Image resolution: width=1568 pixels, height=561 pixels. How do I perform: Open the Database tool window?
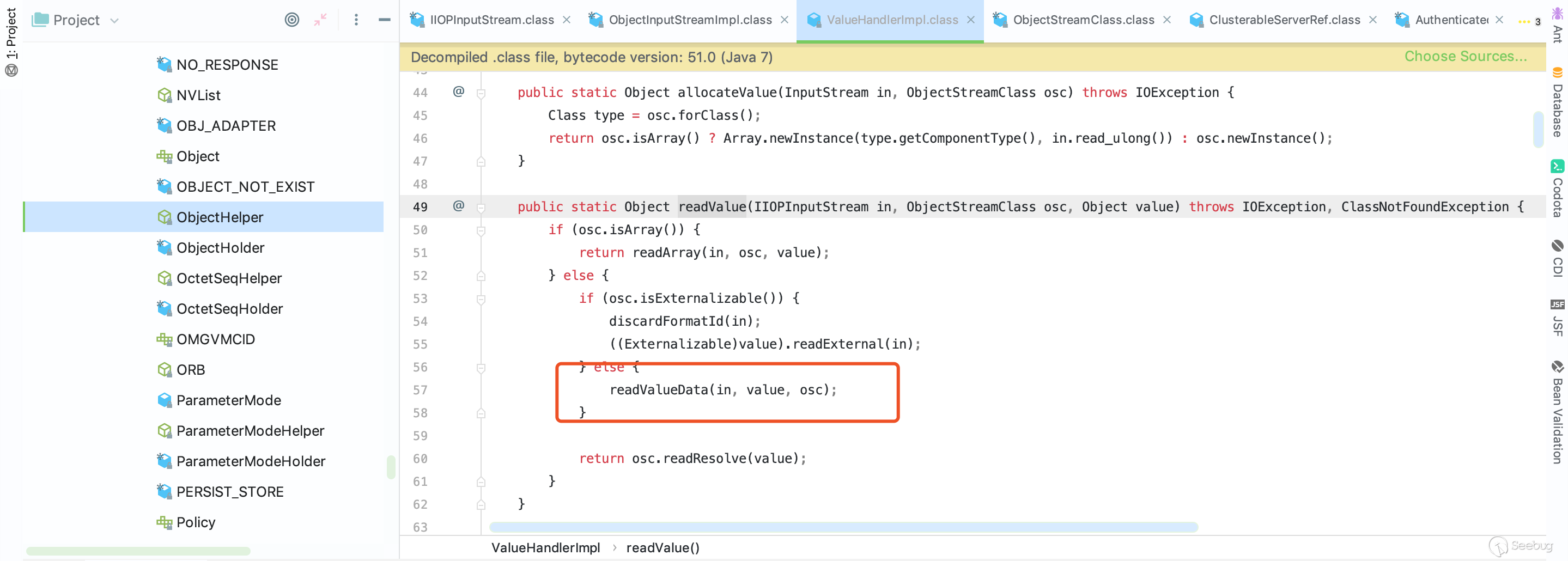pyautogui.click(x=1558, y=102)
